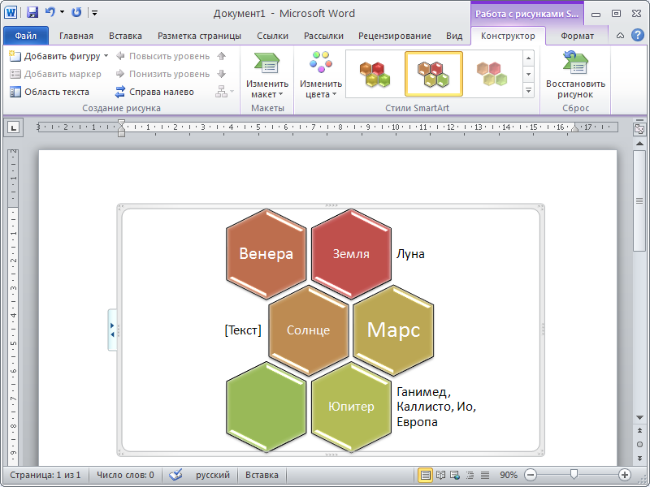Switch to the Вставка (Insert) tab

point(124,36)
